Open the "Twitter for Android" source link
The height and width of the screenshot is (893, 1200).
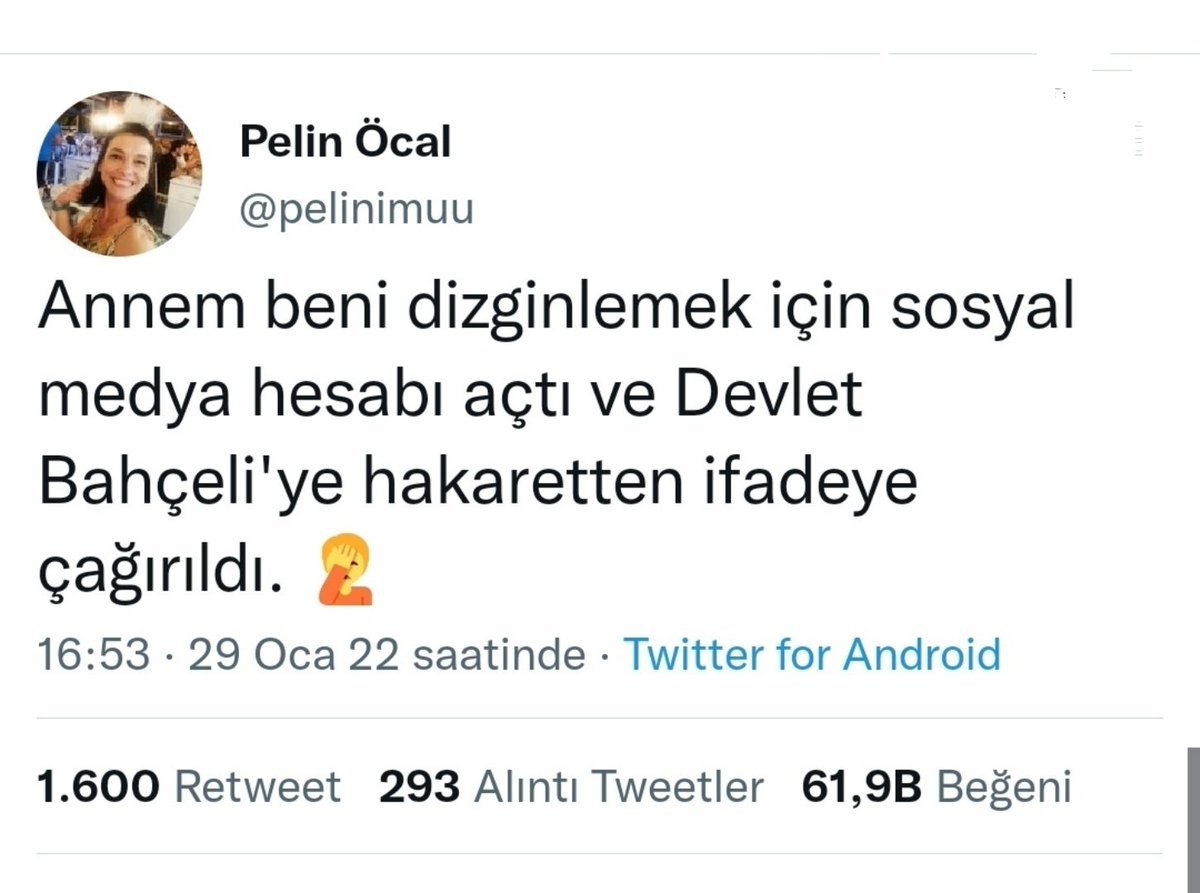[812, 655]
